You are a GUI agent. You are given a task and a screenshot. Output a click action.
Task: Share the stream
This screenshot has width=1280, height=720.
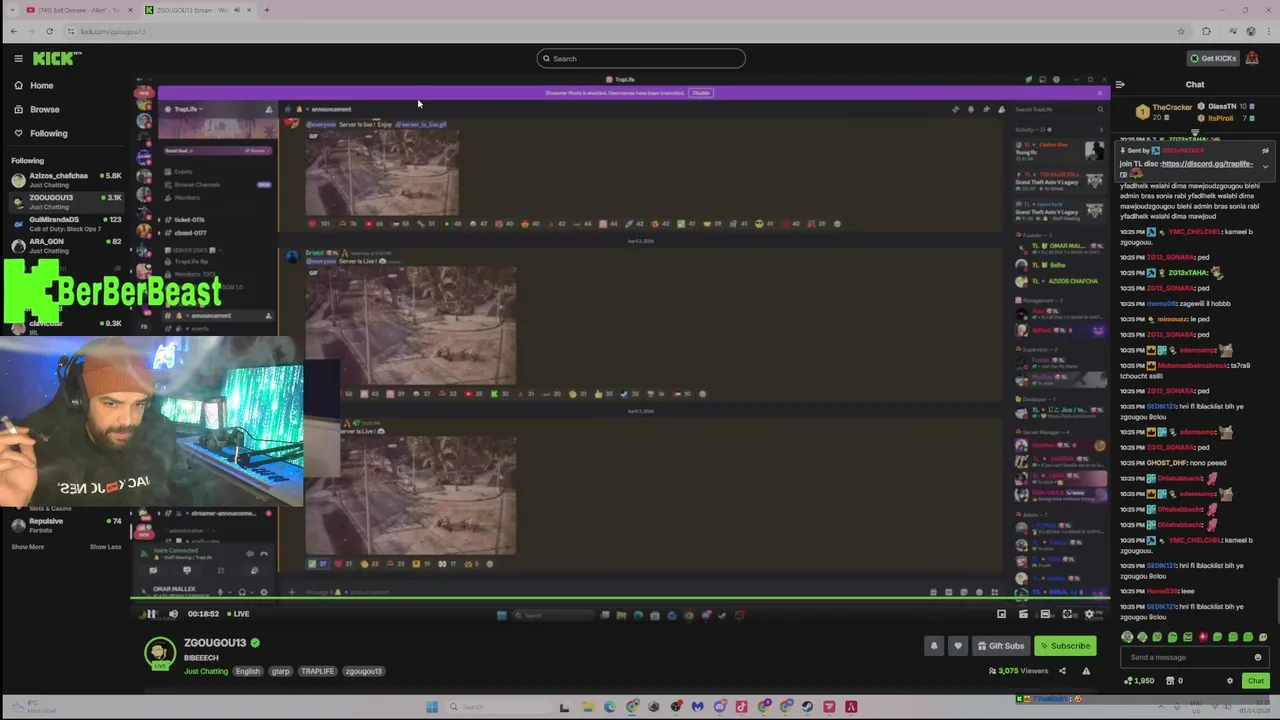point(1062,671)
